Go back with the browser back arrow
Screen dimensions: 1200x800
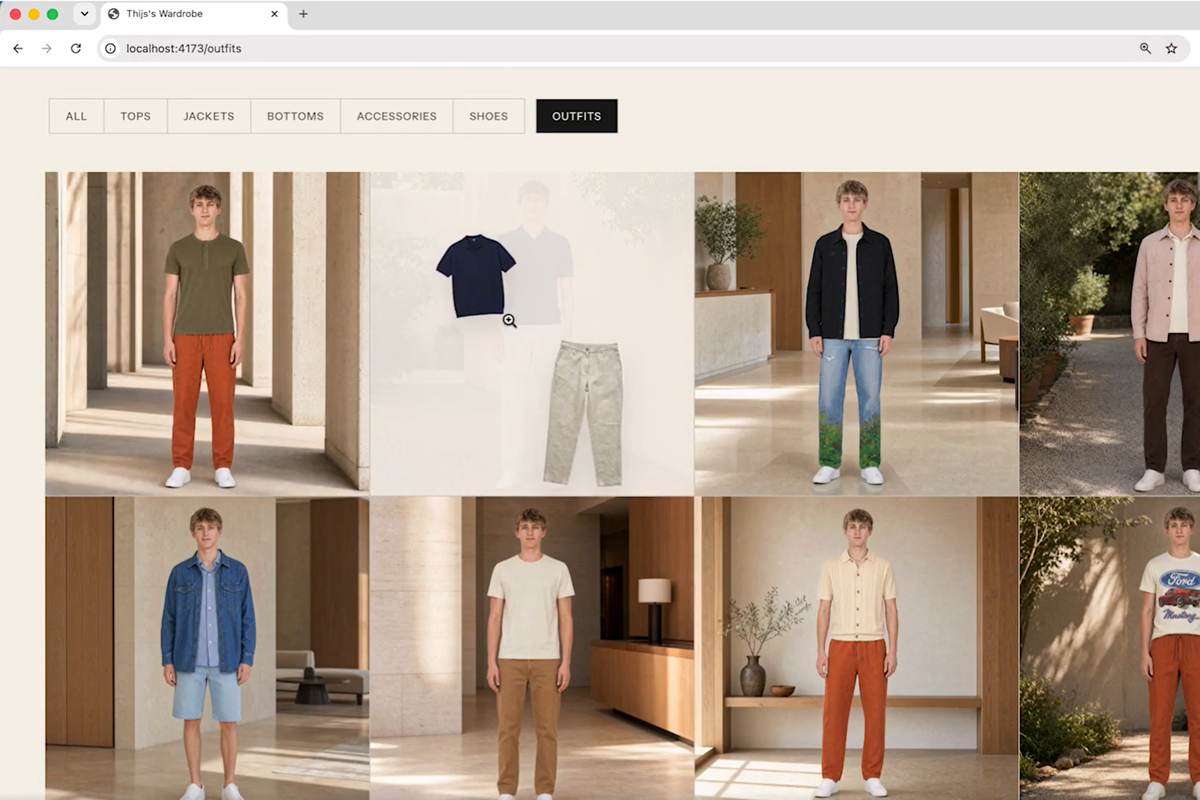click(18, 48)
